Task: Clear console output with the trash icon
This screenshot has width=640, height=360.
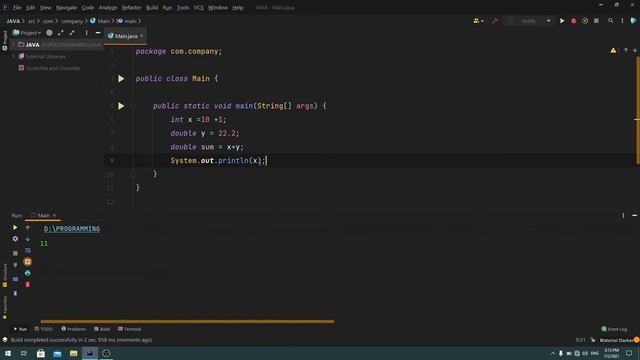Action: [28, 284]
